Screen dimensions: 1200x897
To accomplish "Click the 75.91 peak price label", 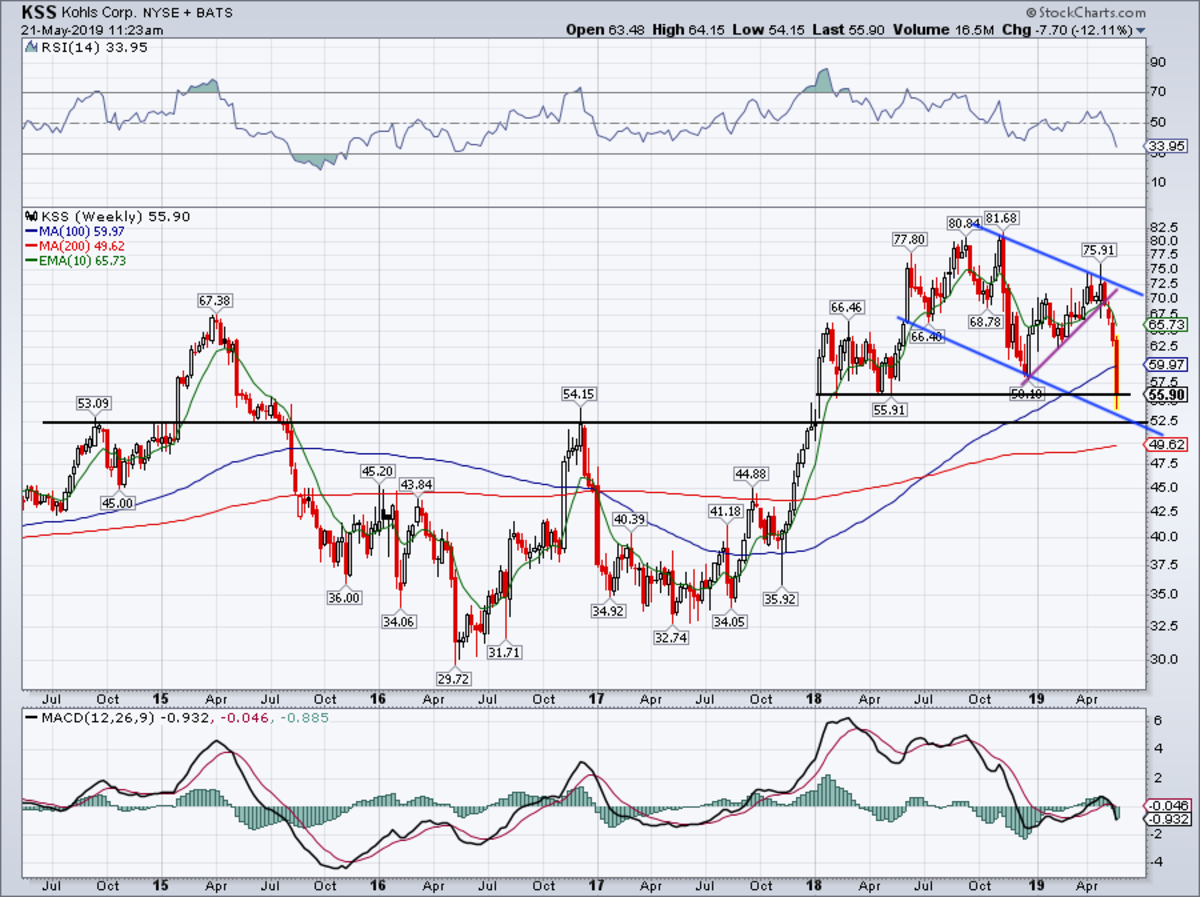I will click(1099, 249).
